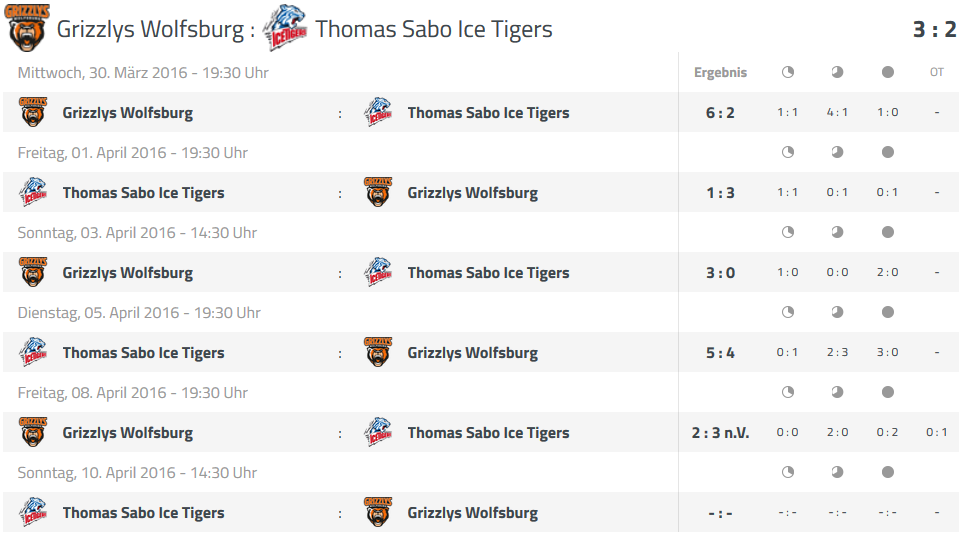This screenshot has width=959, height=533.
Task: Click the OT column header
Action: [x=937, y=72]
